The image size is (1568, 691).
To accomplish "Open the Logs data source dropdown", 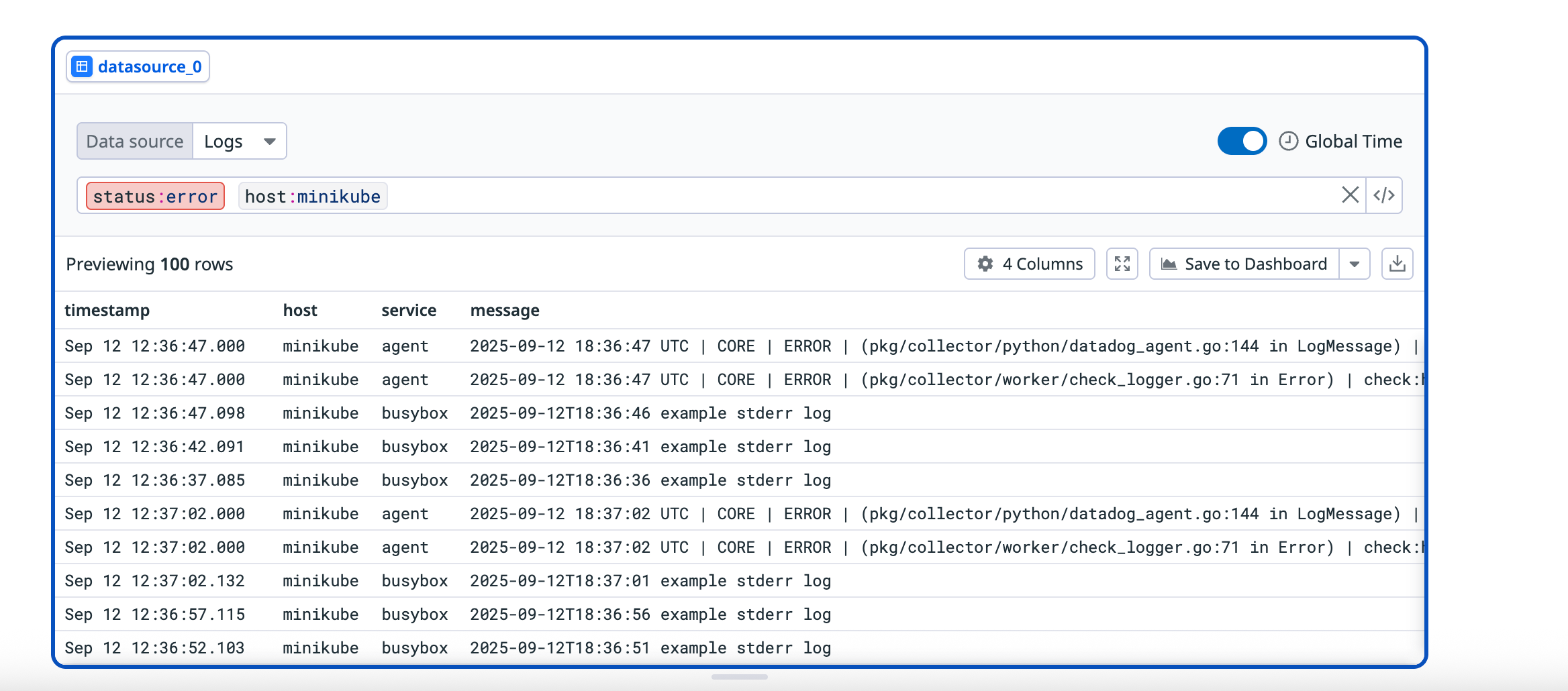I will [x=240, y=141].
